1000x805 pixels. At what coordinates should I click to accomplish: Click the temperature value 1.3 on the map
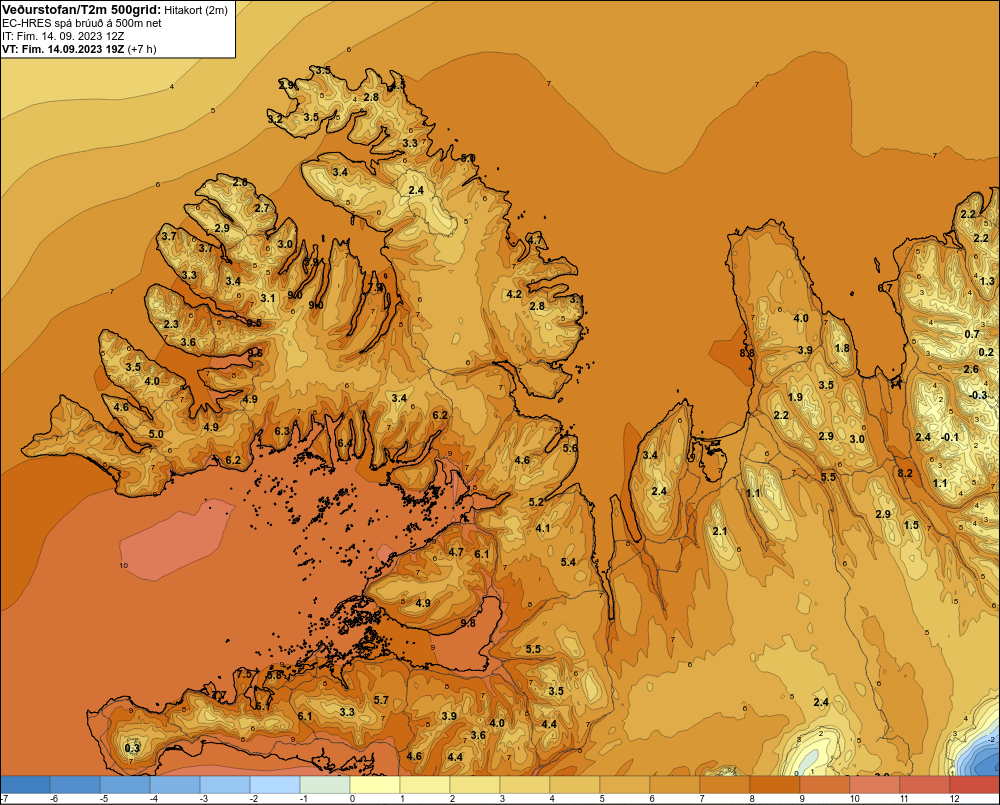(x=987, y=281)
